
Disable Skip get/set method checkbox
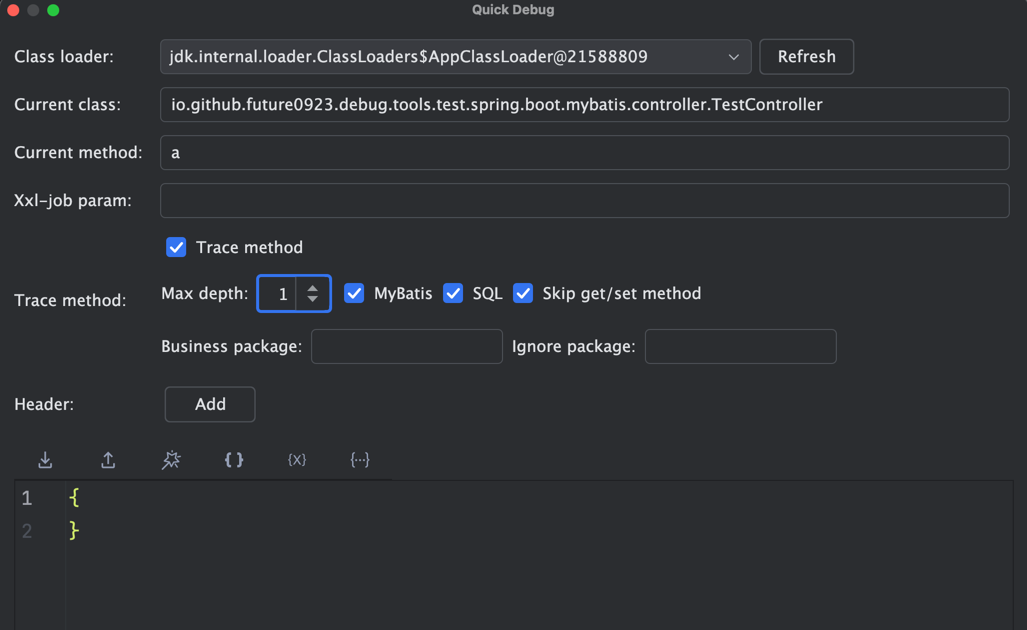pos(523,293)
